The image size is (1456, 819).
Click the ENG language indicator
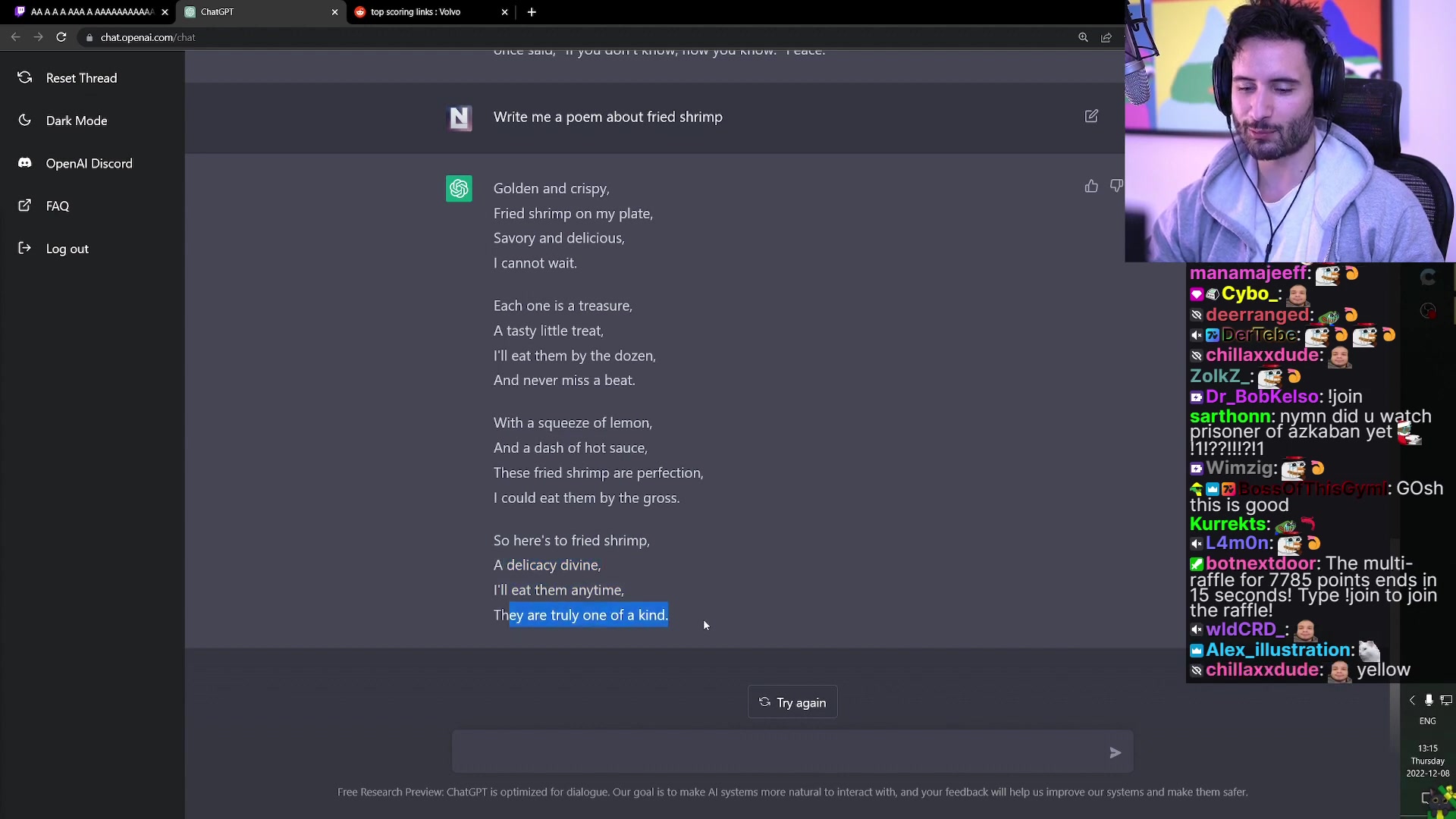coord(1428,721)
